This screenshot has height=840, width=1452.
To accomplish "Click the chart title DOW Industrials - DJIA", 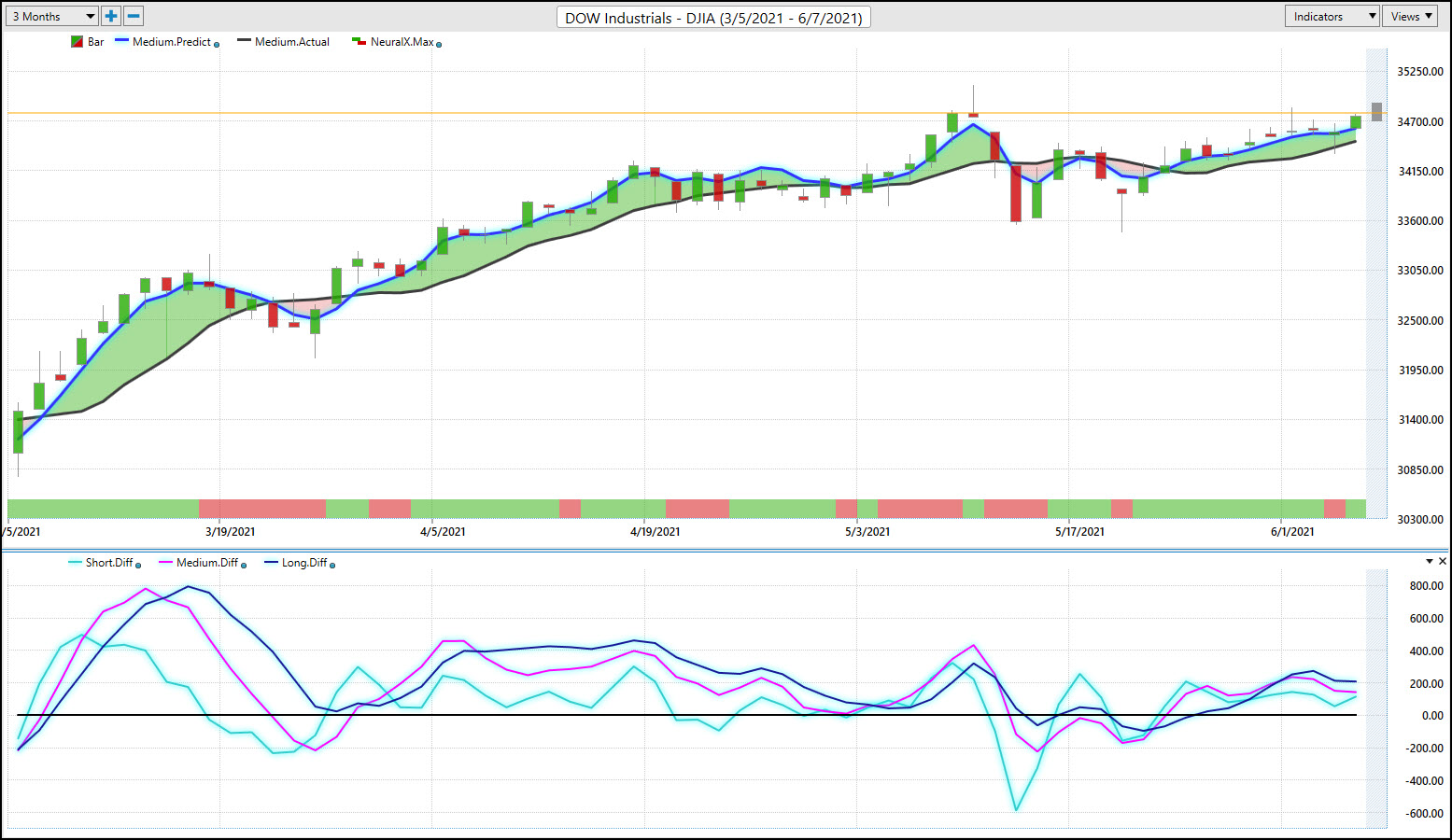I will pyautogui.click(x=713, y=18).
